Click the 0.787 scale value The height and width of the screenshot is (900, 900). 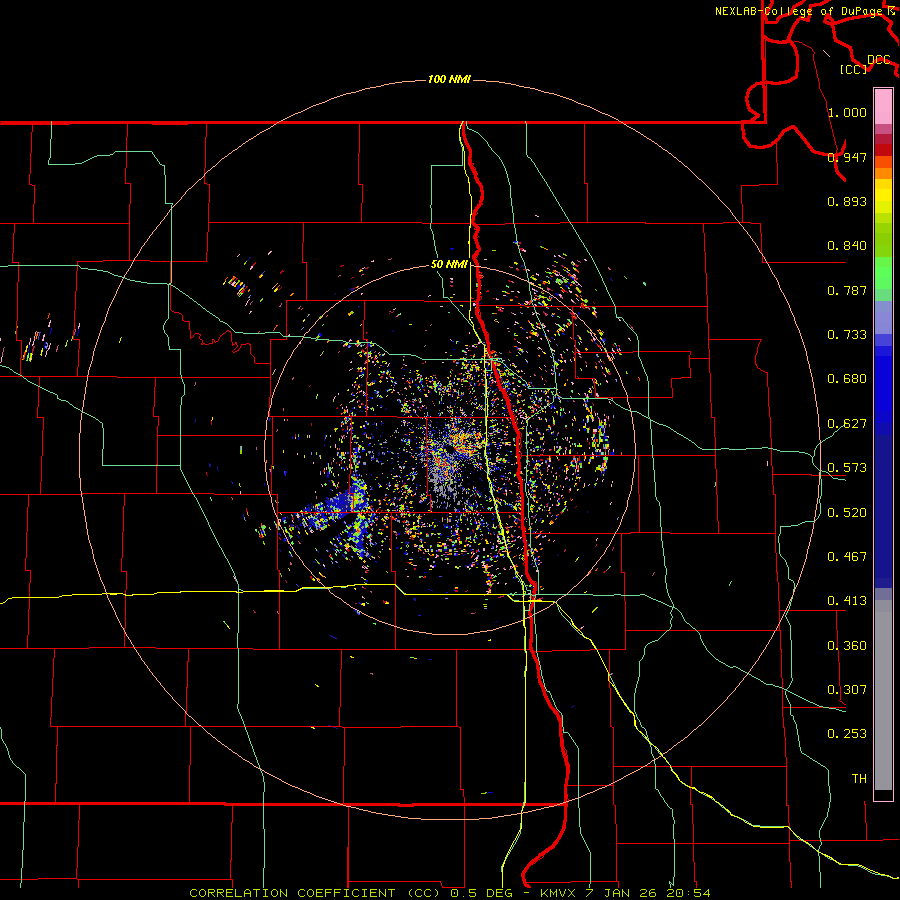pos(847,290)
